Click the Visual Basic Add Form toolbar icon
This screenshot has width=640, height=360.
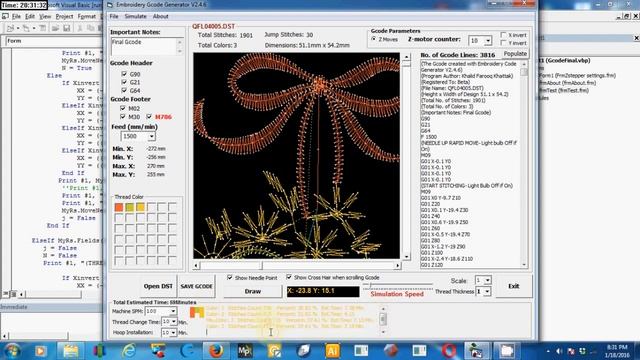[x=26, y=28]
